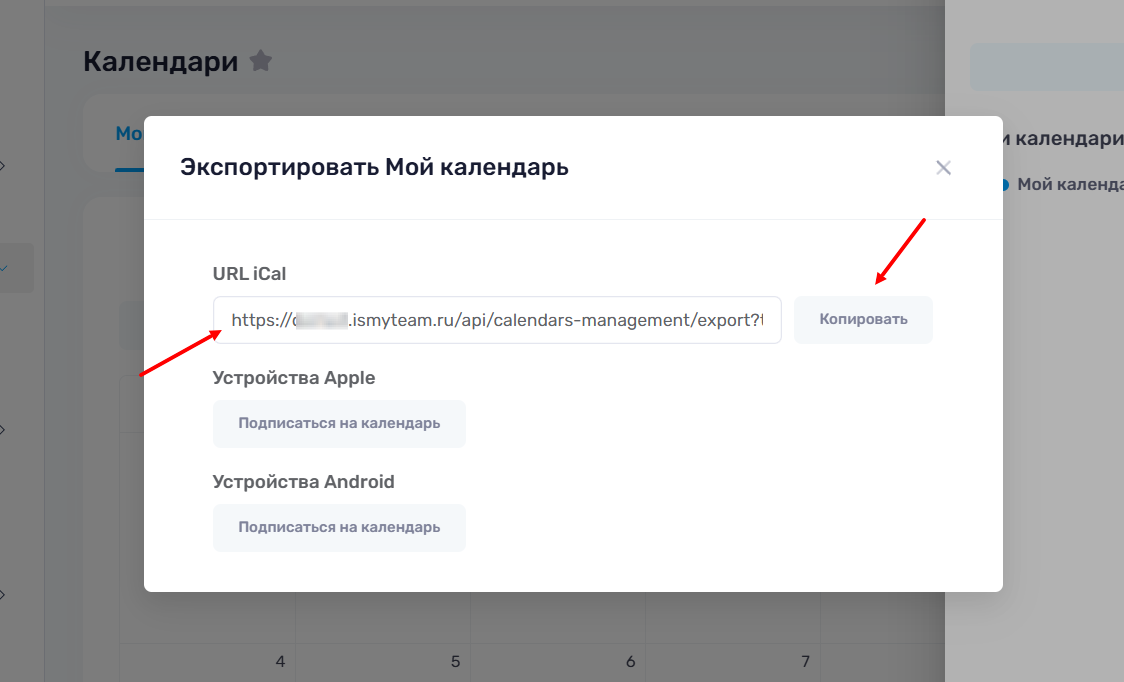Image resolution: width=1124 pixels, height=682 pixels.
Task: Expand the first left sidebar chevron
Action: coord(3,165)
